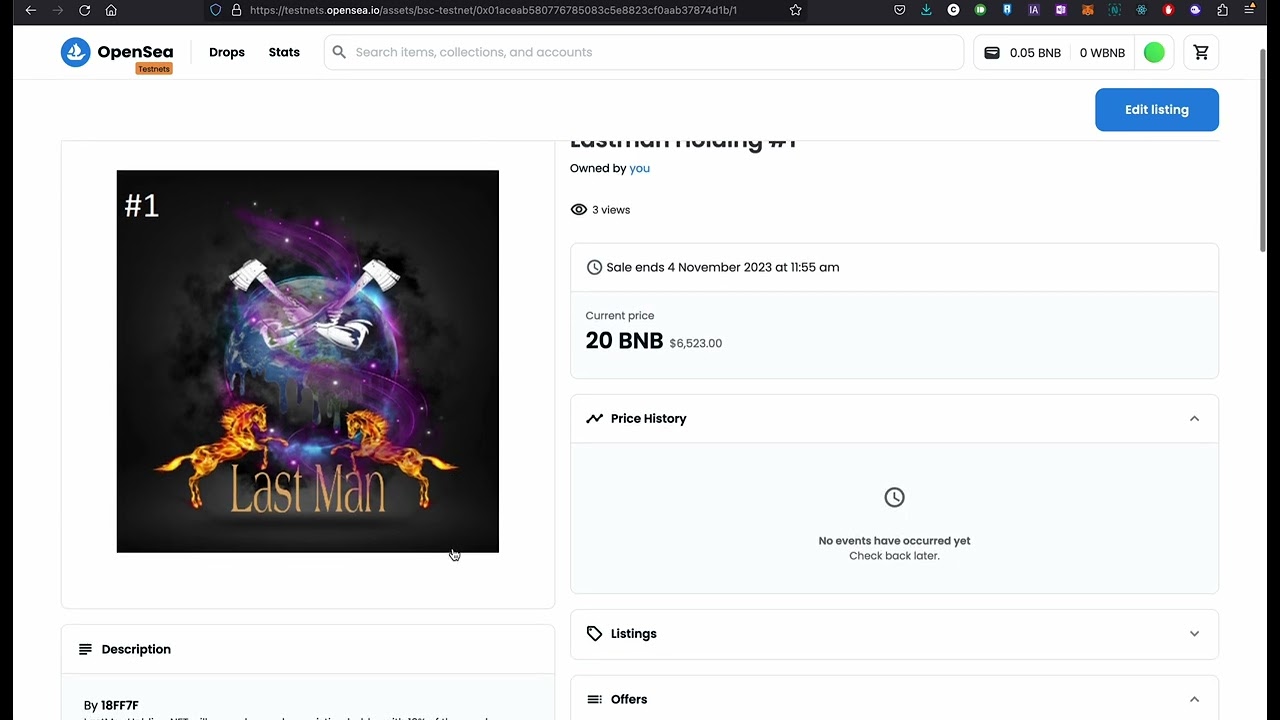The image size is (1280, 720).
Task: Open the extensions puzzle piece menu
Action: [x=1222, y=10]
